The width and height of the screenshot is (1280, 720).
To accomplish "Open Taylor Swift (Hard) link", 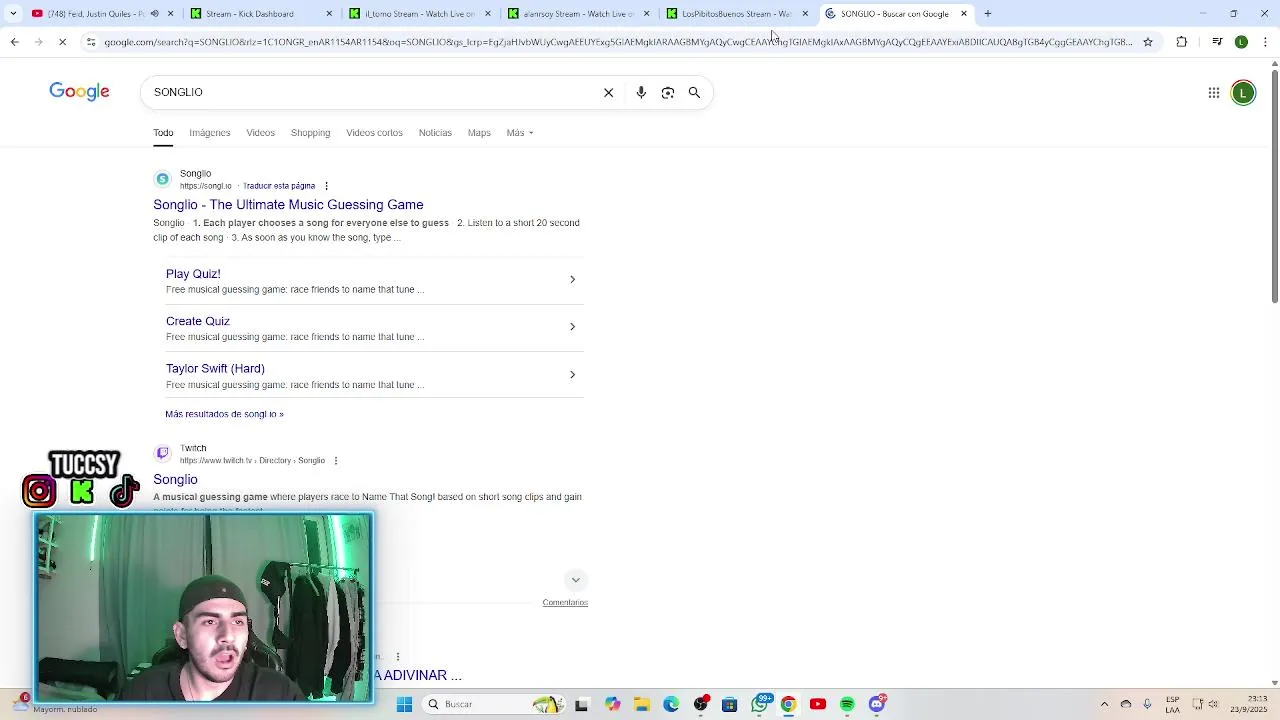I will [x=215, y=369].
